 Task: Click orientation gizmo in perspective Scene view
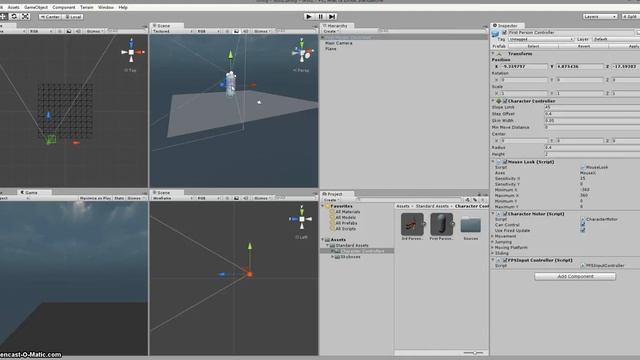coord(302,52)
